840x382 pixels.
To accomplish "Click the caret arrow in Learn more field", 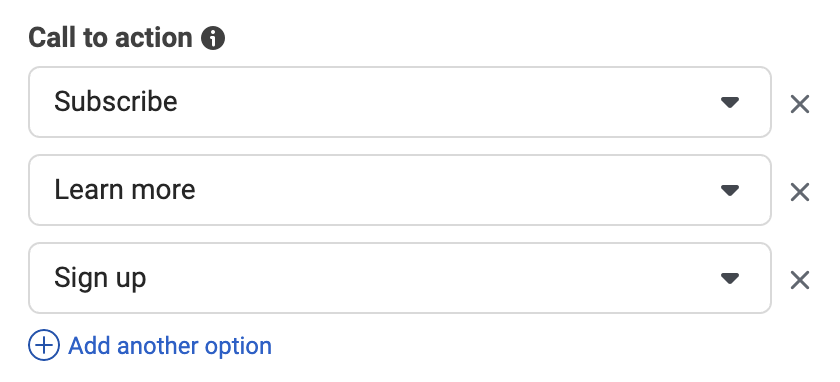I will pos(730,190).
